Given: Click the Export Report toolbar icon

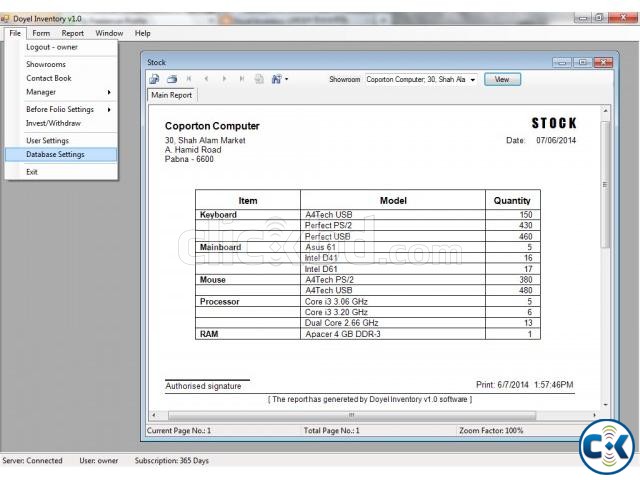Looking at the screenshot, I should point(154,79).
